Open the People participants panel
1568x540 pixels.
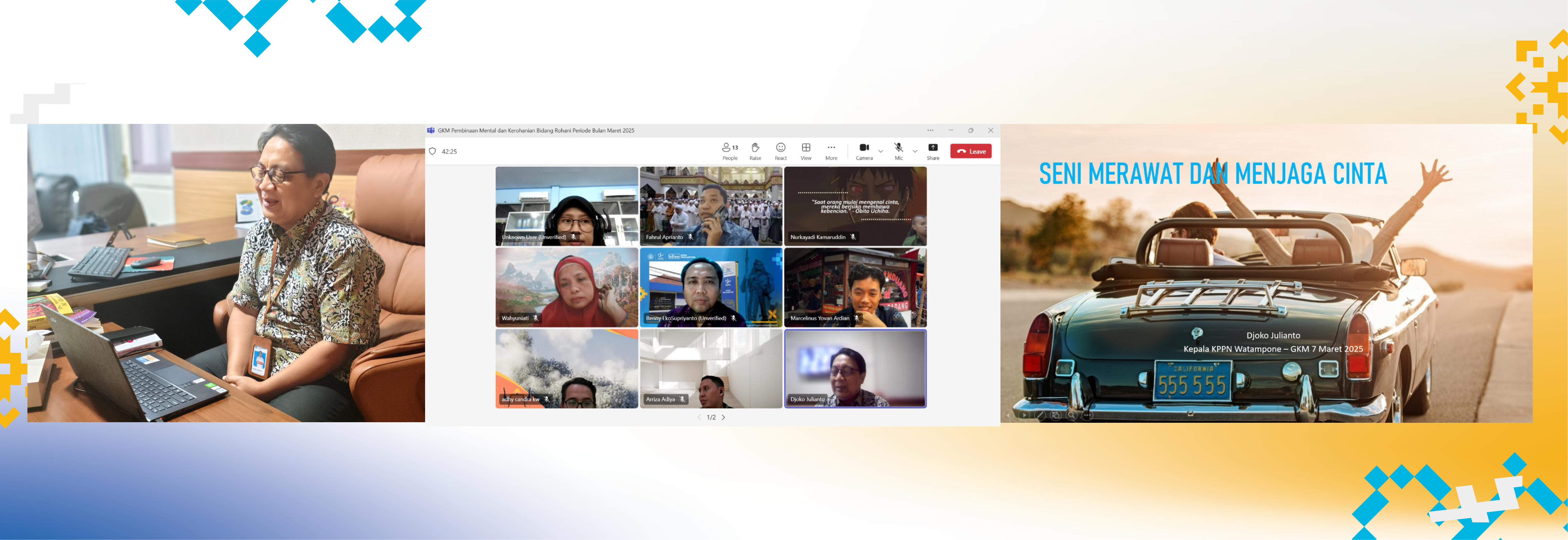coord(730,151)
